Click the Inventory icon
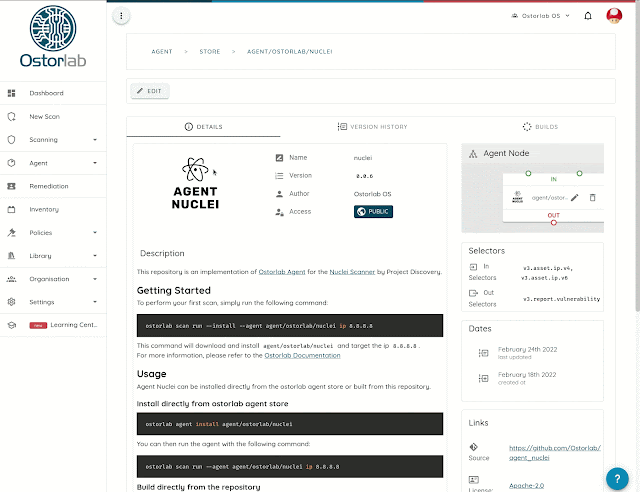640x492 pixels. point(11,209)
